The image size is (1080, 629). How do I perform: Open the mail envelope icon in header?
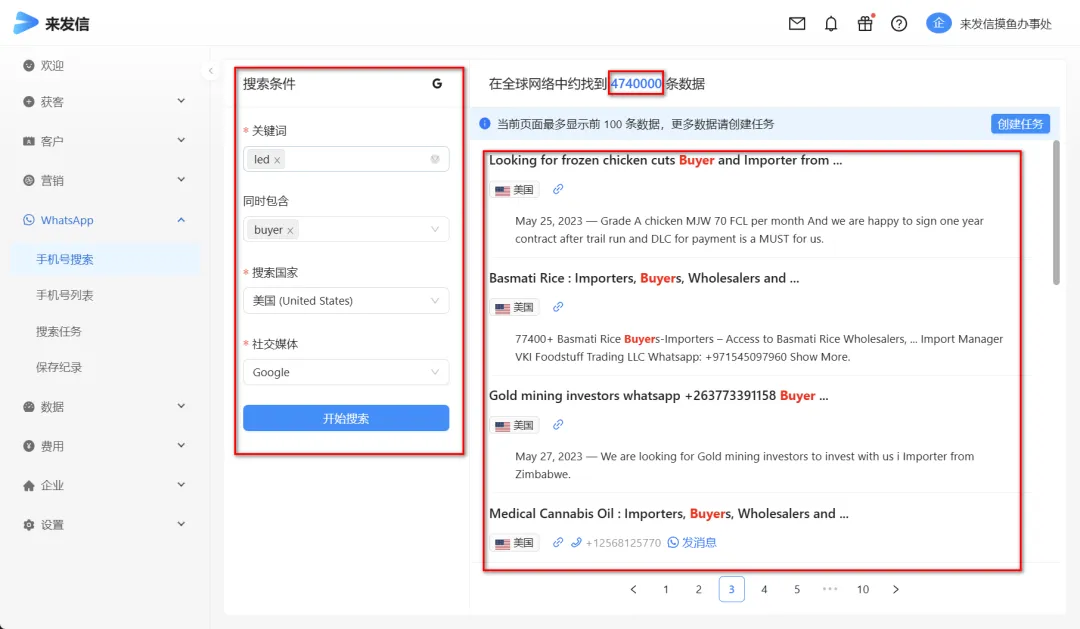tap(797, 24)
